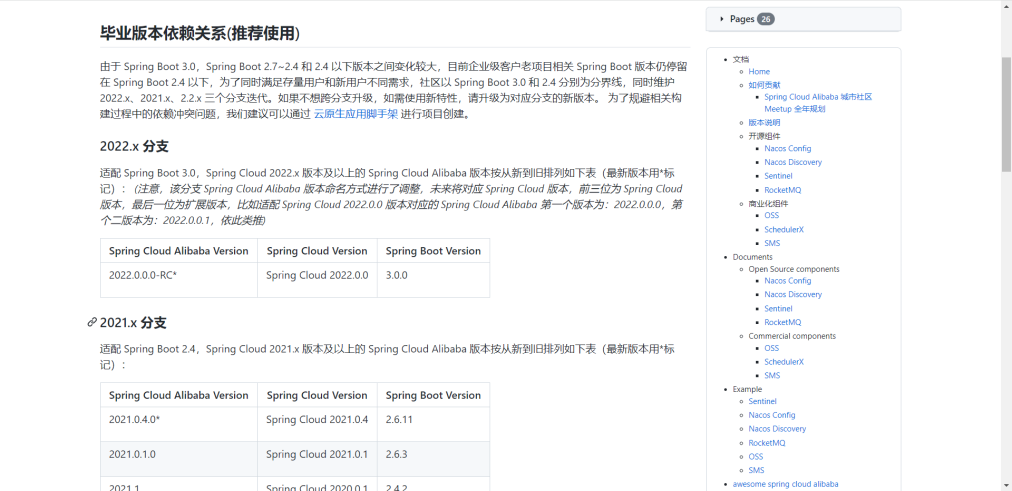Image resolution: width=1012 pixels, height=491 pixels.
Task: Click the 2022.0.0.0-RC* table cell
Action: [x=179, y=280]
